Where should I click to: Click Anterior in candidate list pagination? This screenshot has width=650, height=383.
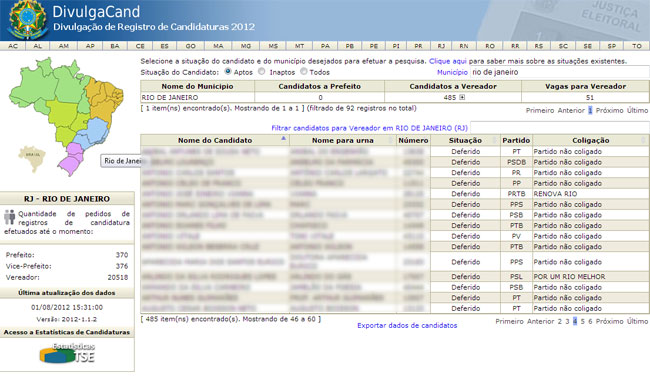tap(541, 321)
